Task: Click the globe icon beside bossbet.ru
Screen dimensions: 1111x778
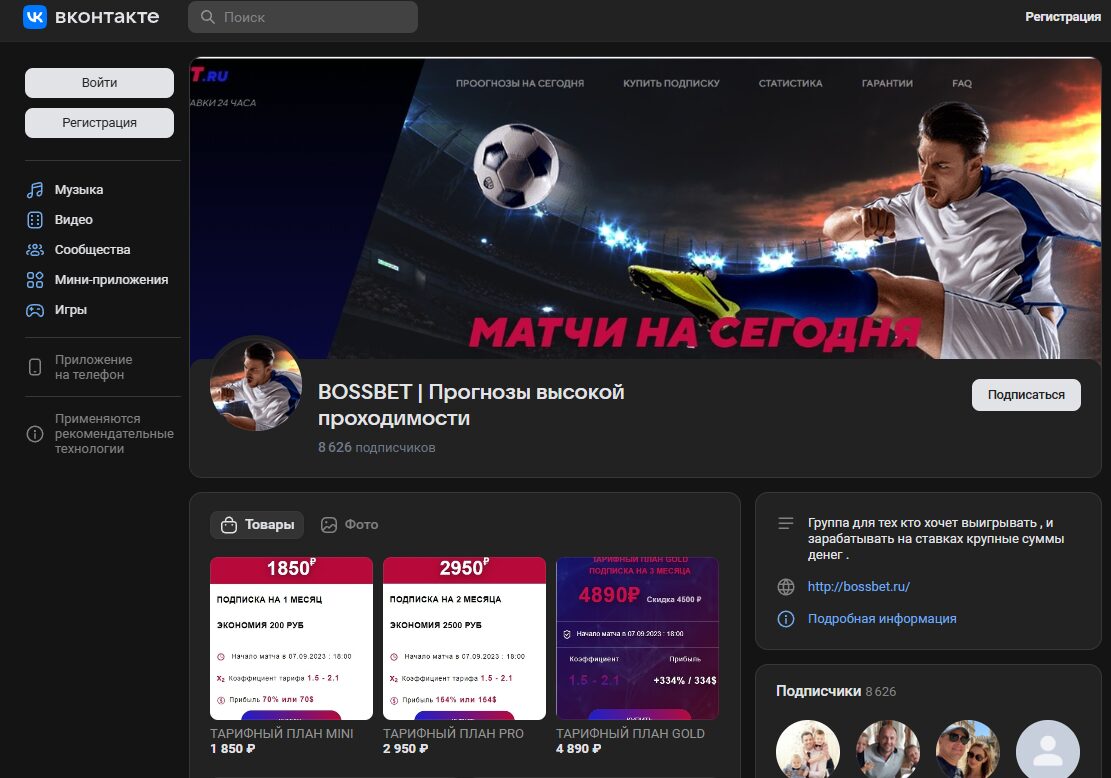Action: (x=786, y=587)
